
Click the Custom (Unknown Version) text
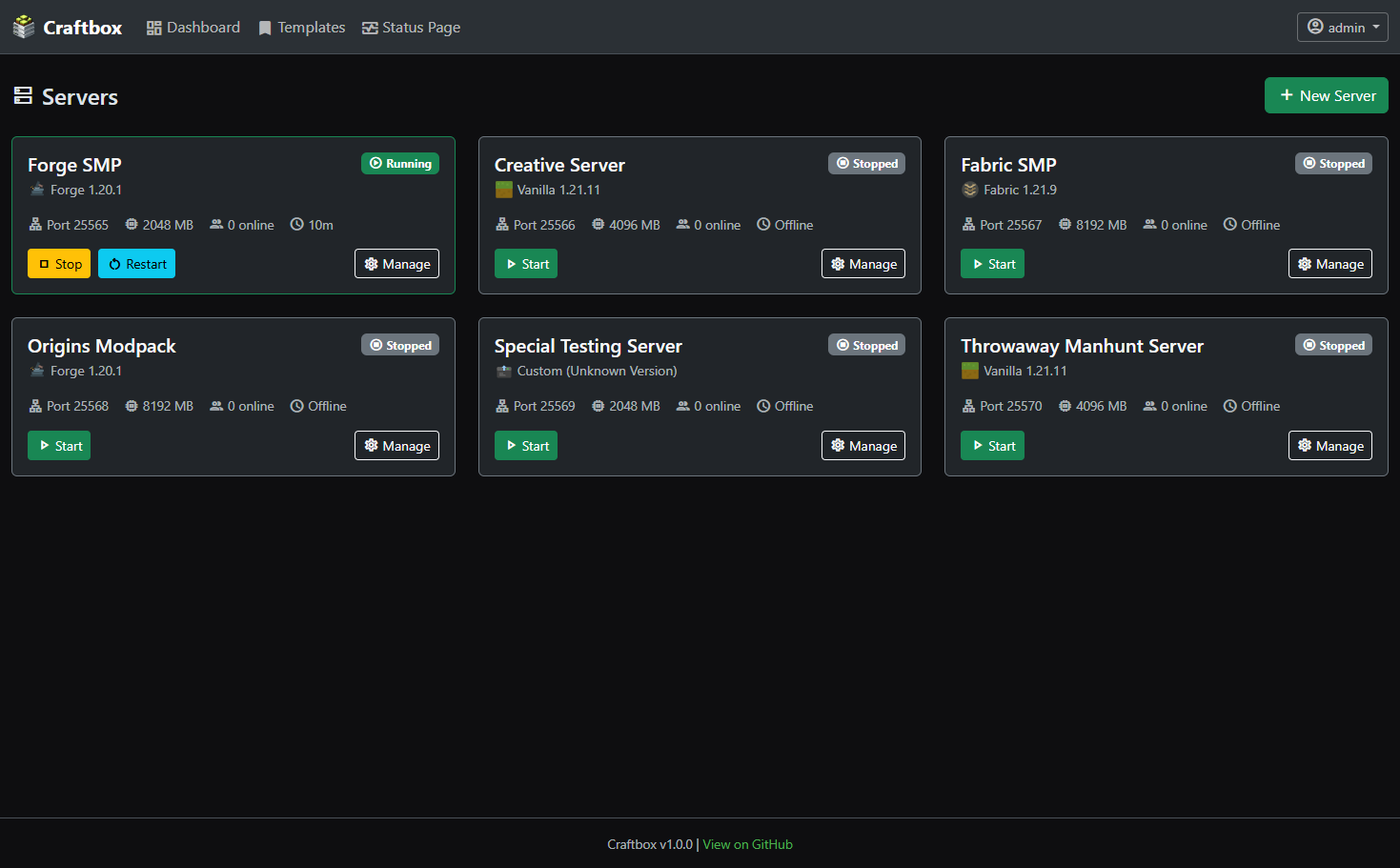(597, 371)
